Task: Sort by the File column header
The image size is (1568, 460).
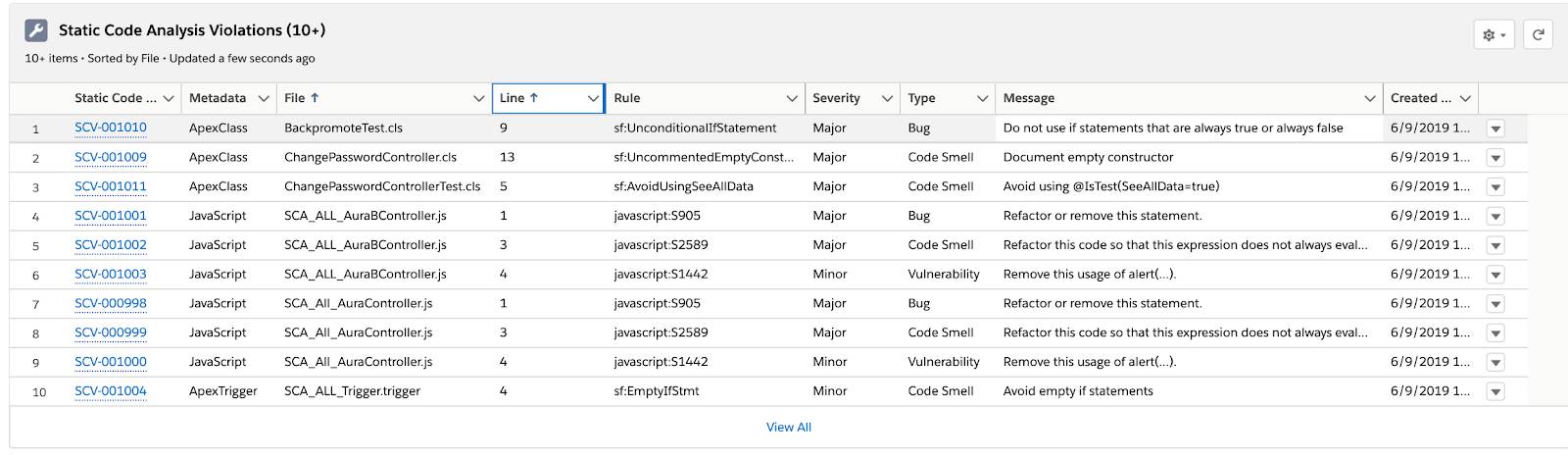Action: tap(302, 98)
